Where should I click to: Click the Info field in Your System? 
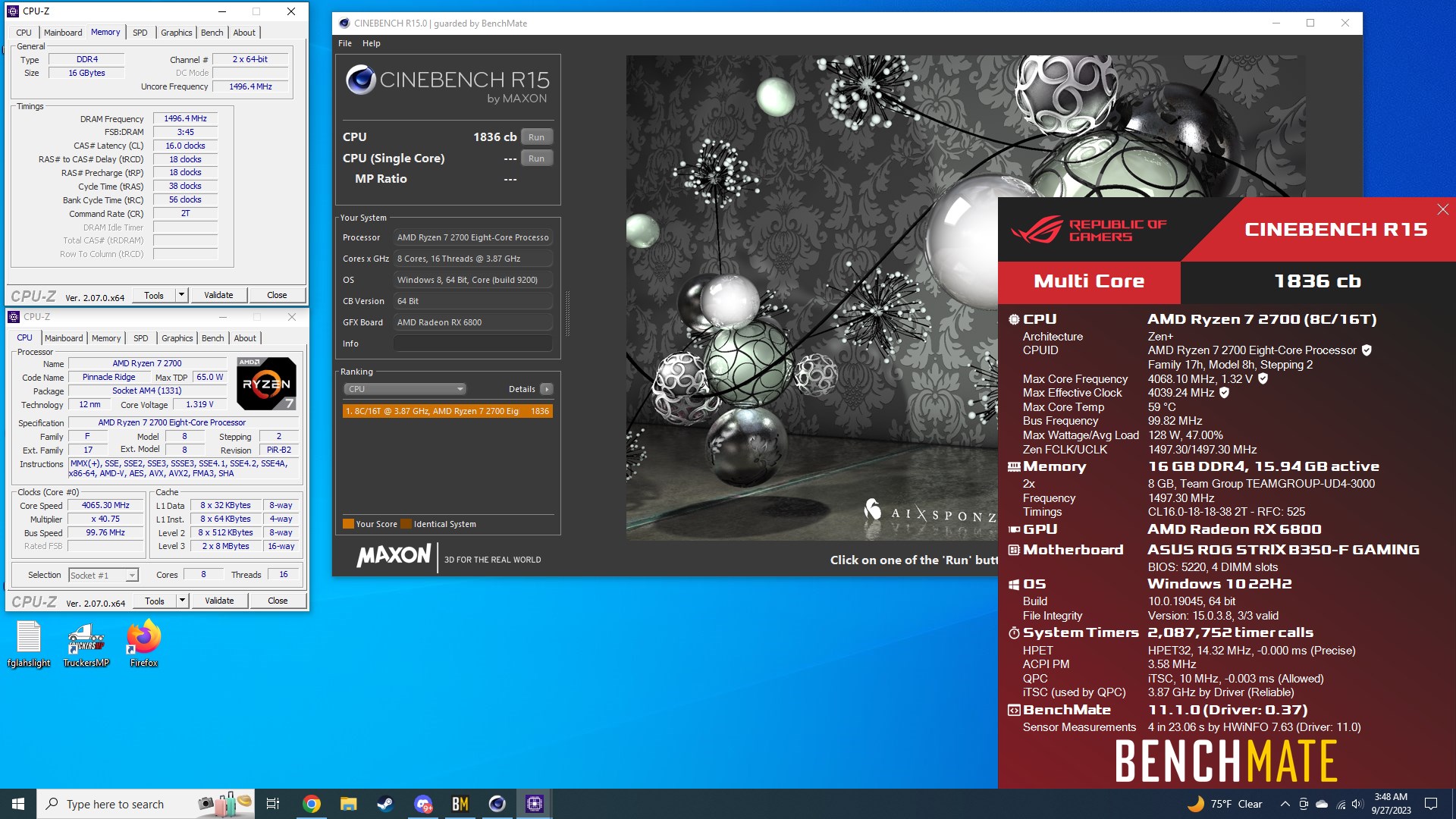[472, 344]
